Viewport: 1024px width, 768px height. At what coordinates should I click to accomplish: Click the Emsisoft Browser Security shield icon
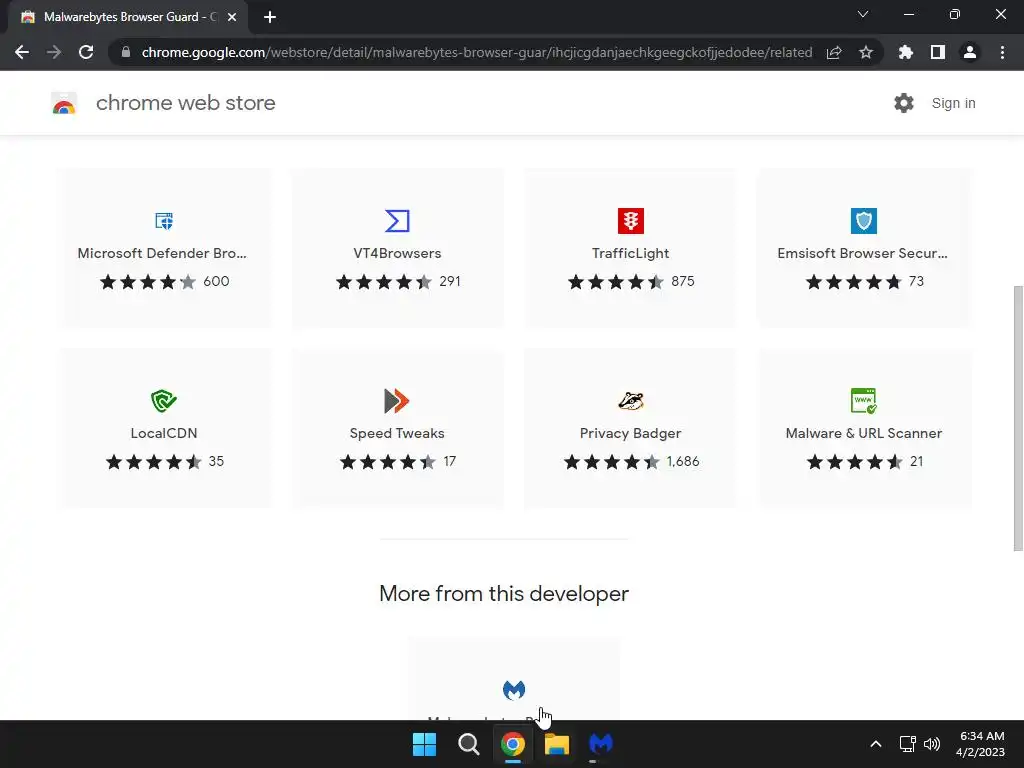863,221
